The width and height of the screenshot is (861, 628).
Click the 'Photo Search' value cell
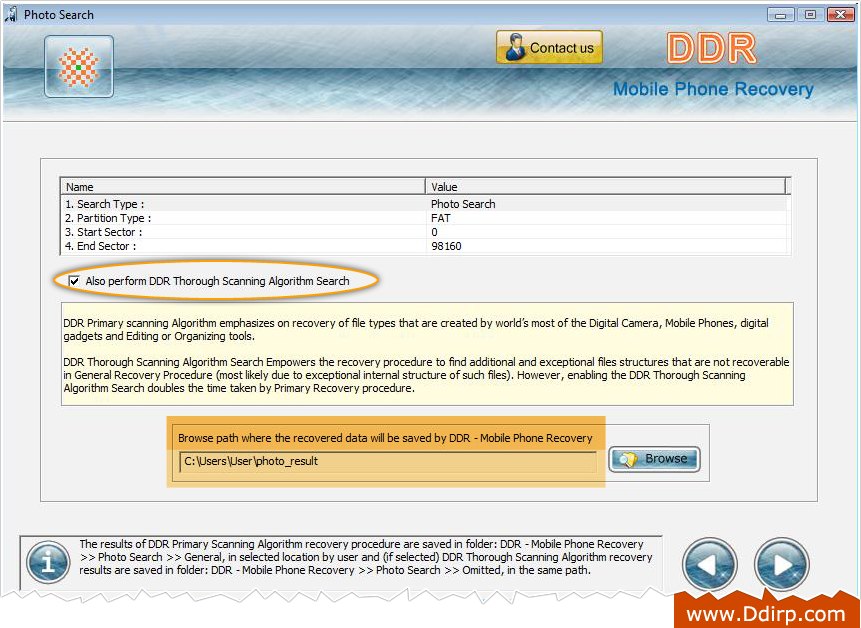click(x=463, y=204)
